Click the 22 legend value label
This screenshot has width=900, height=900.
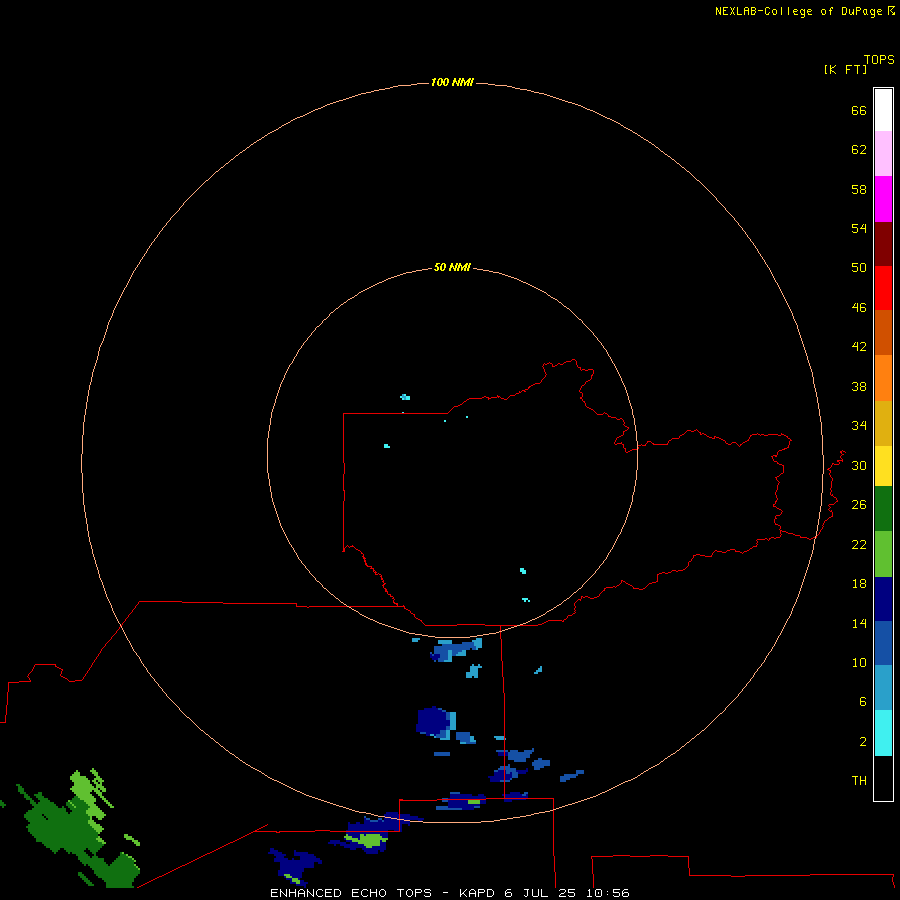click(859, 544)
